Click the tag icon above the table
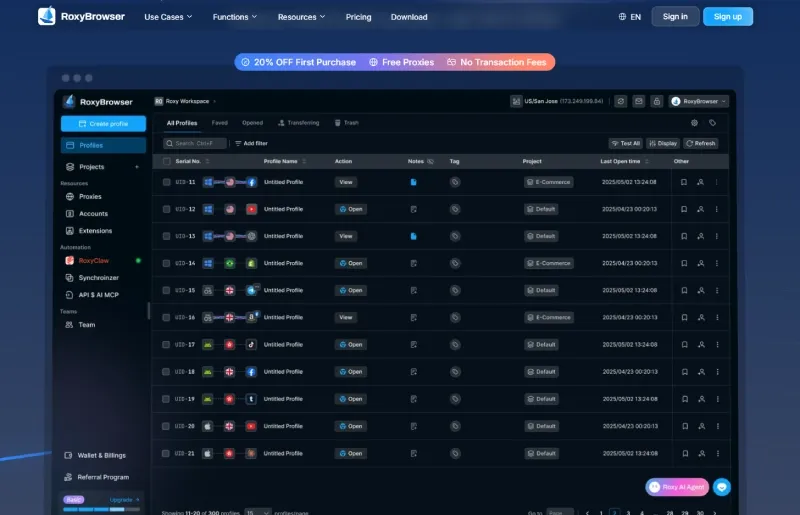The height and width of the screenshot is (515, 800). click(x=712, y=123)
